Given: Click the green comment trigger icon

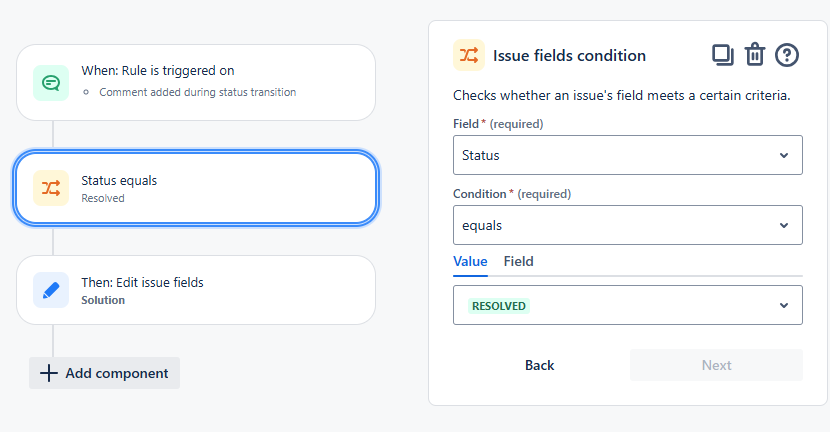Looking at the screenshot, I should [51, 83].
